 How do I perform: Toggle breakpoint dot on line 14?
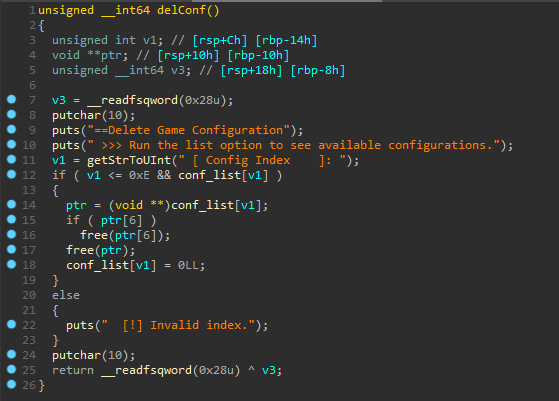point(11,204)
